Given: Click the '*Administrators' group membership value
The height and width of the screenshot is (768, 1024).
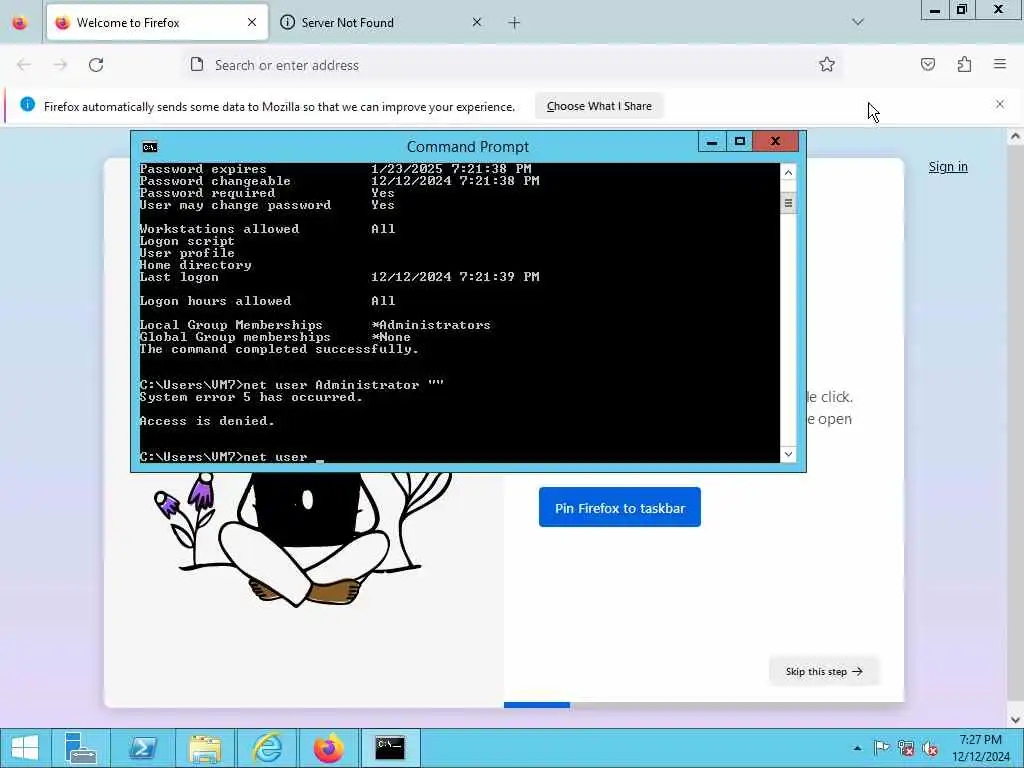Looking at the screenshot, I should 431,325.
